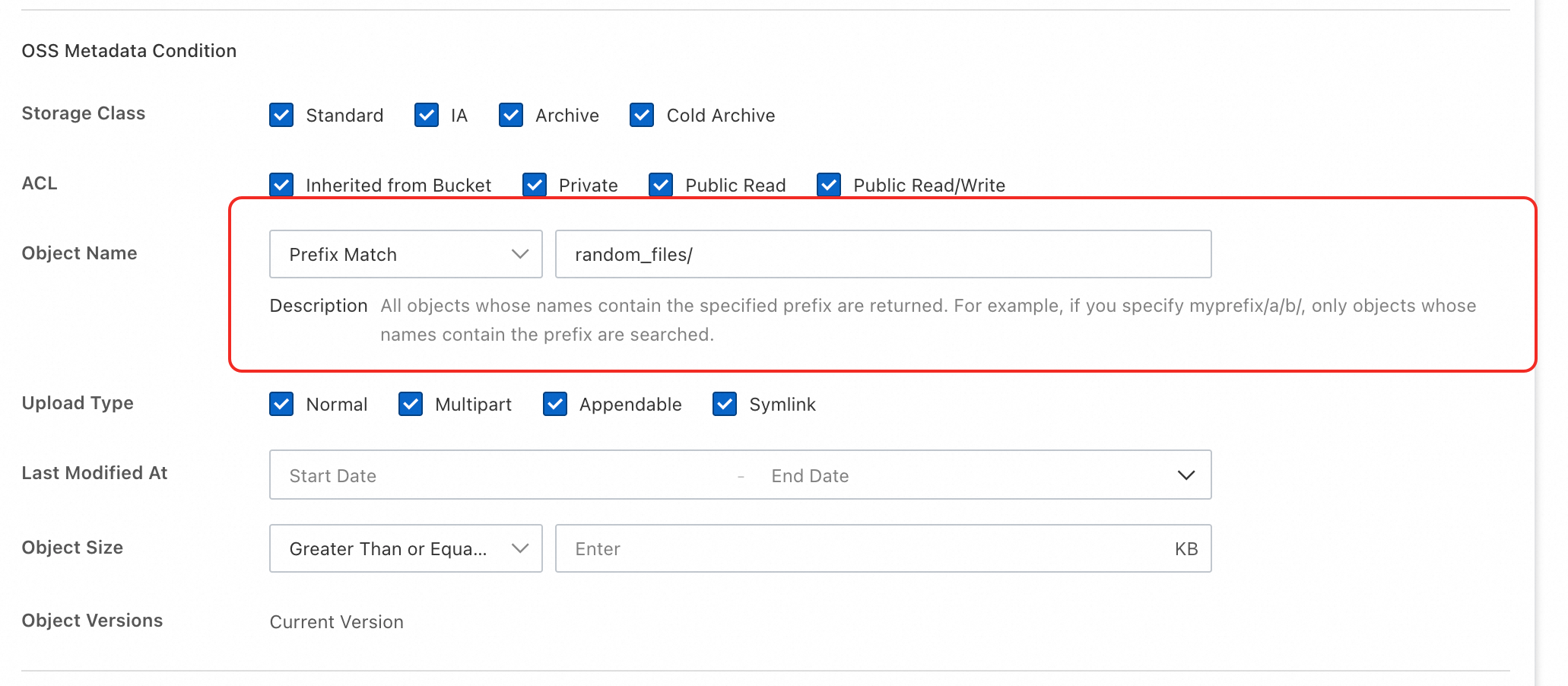Open the Greater Than or Equal dropdown

[405, 548]
